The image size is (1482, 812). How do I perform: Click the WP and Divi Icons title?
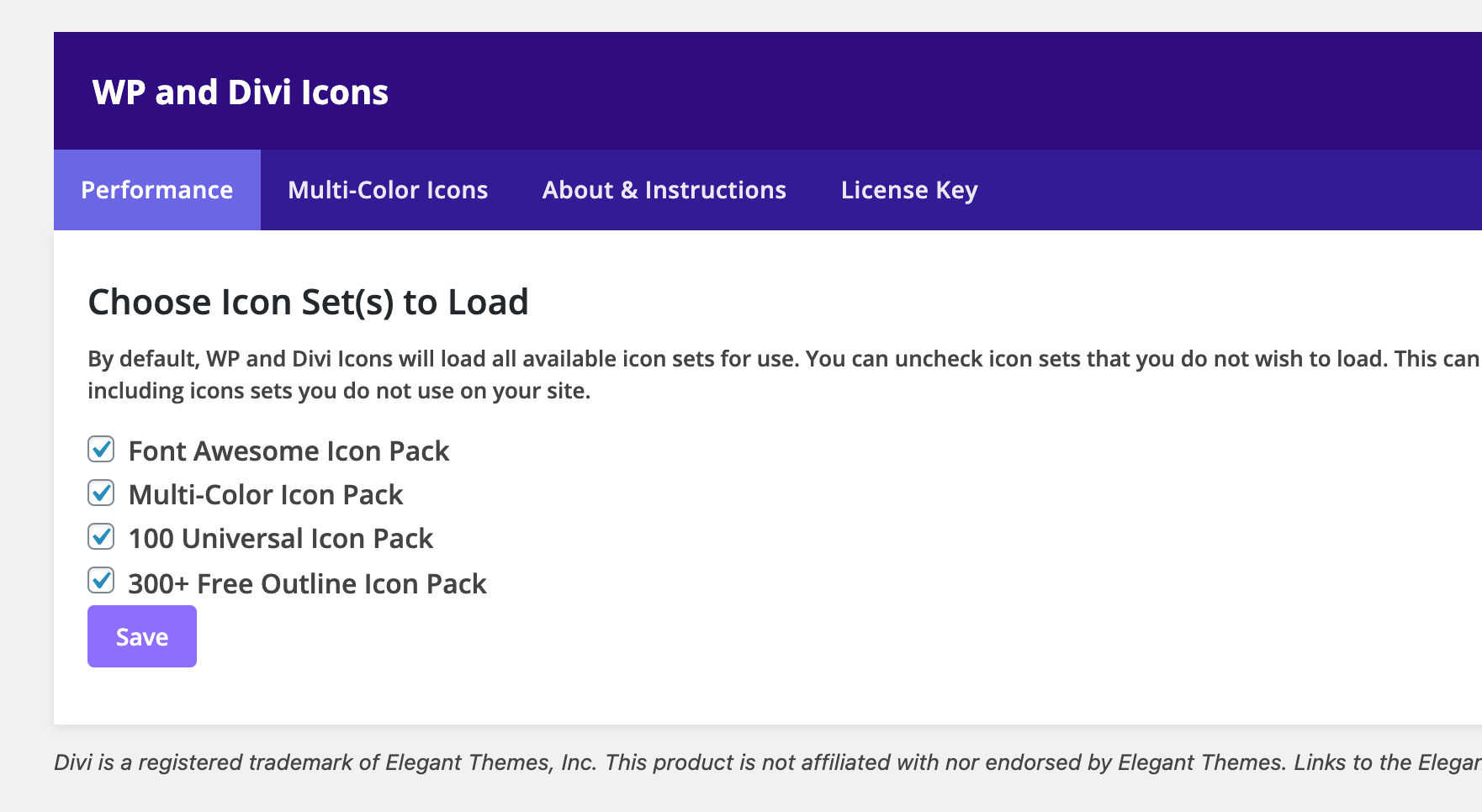click(x=241, y=92)
